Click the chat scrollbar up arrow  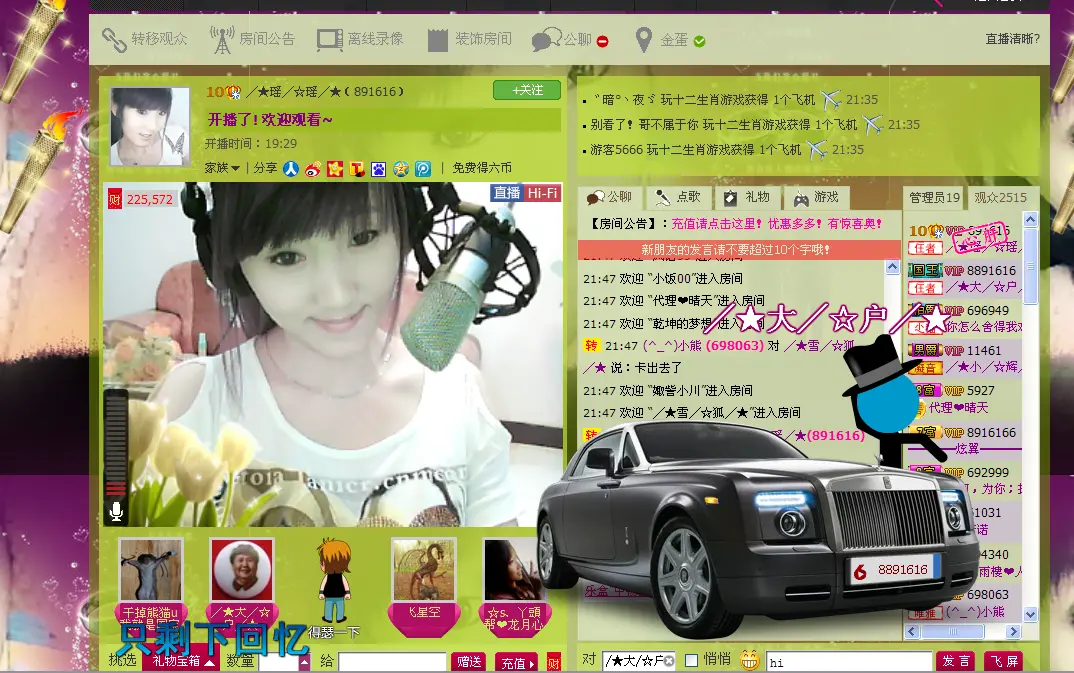click(x=892, y=267)
